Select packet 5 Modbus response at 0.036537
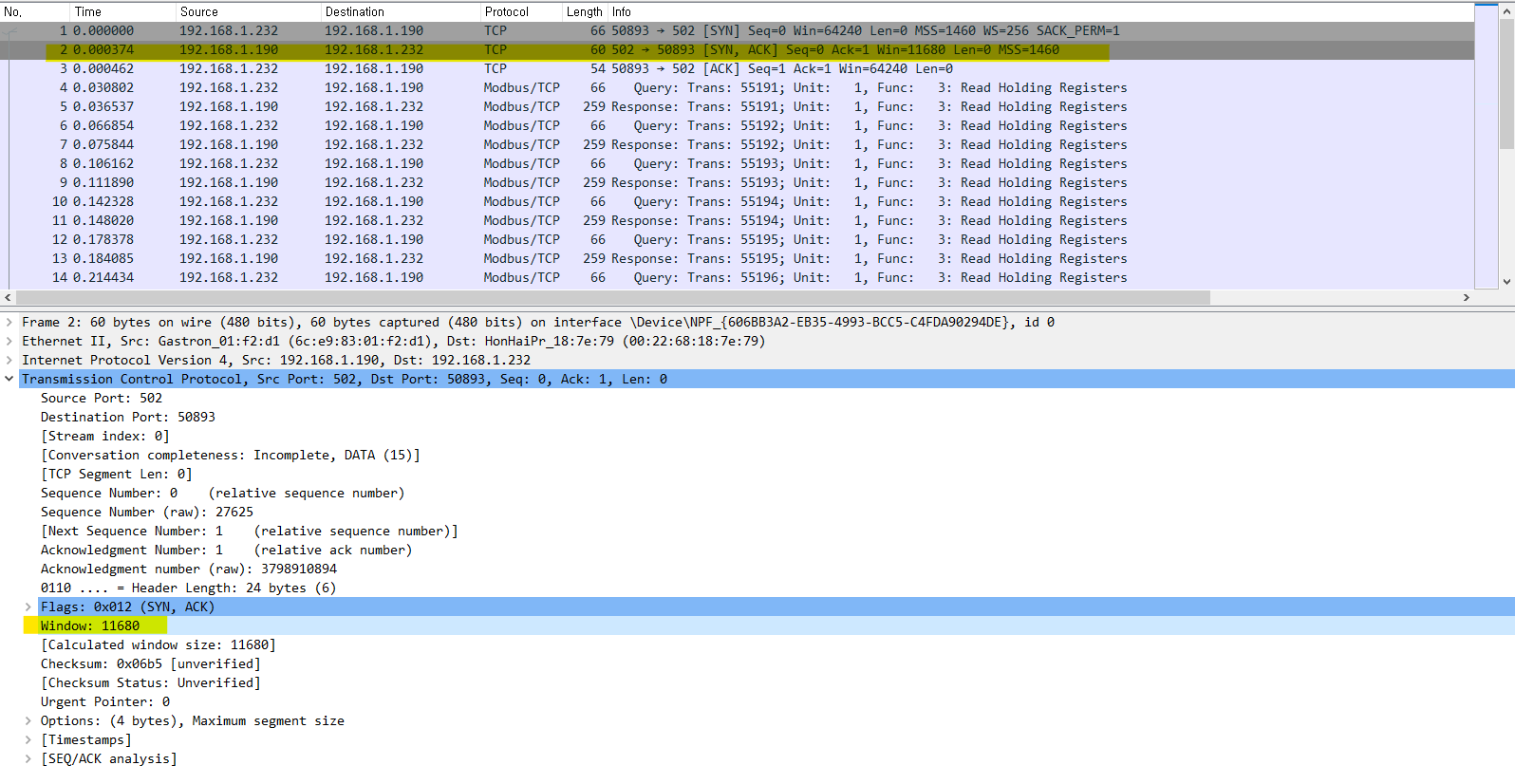1515x784 pixels. tap(737, 106)
